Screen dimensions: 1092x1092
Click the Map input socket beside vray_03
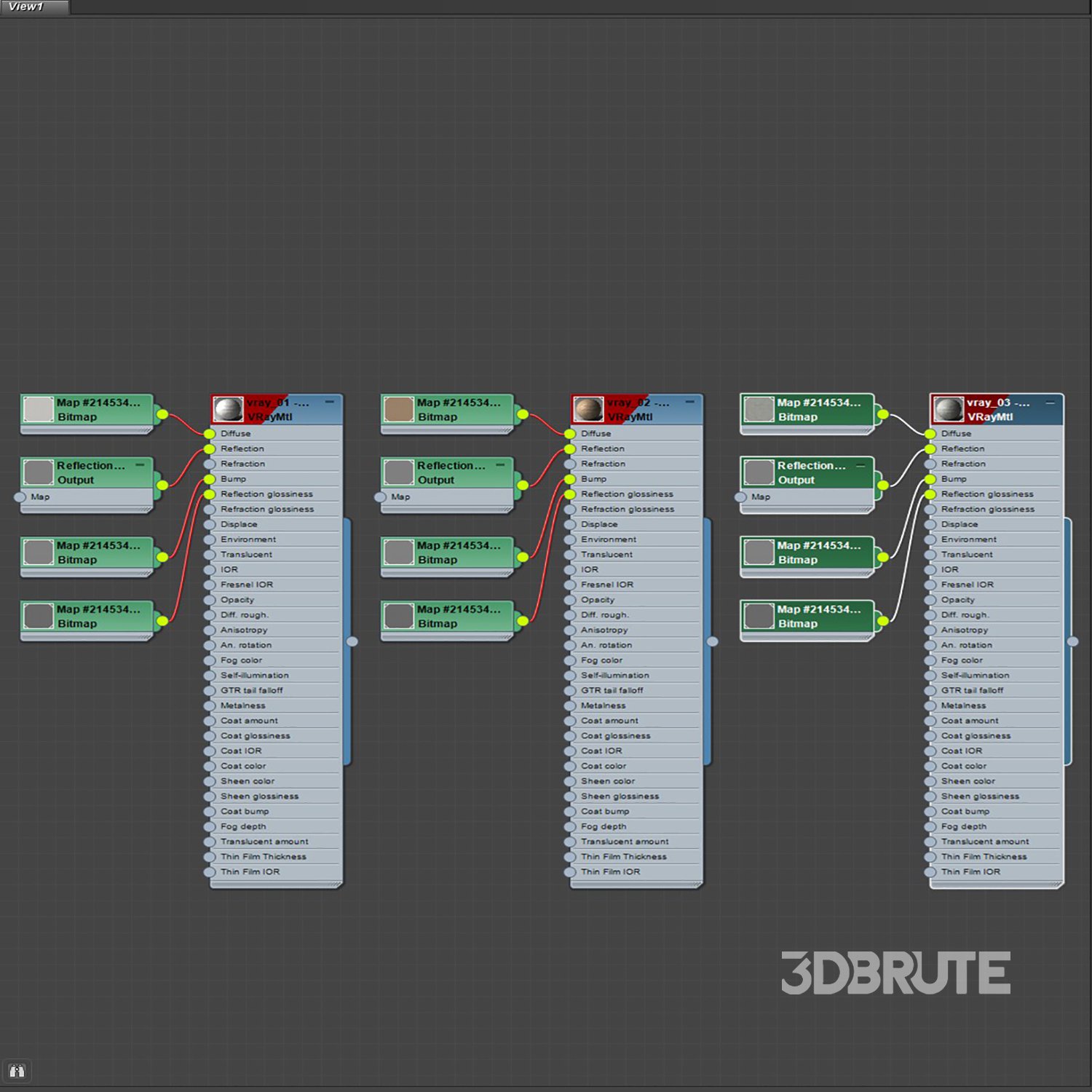point(740,497)
